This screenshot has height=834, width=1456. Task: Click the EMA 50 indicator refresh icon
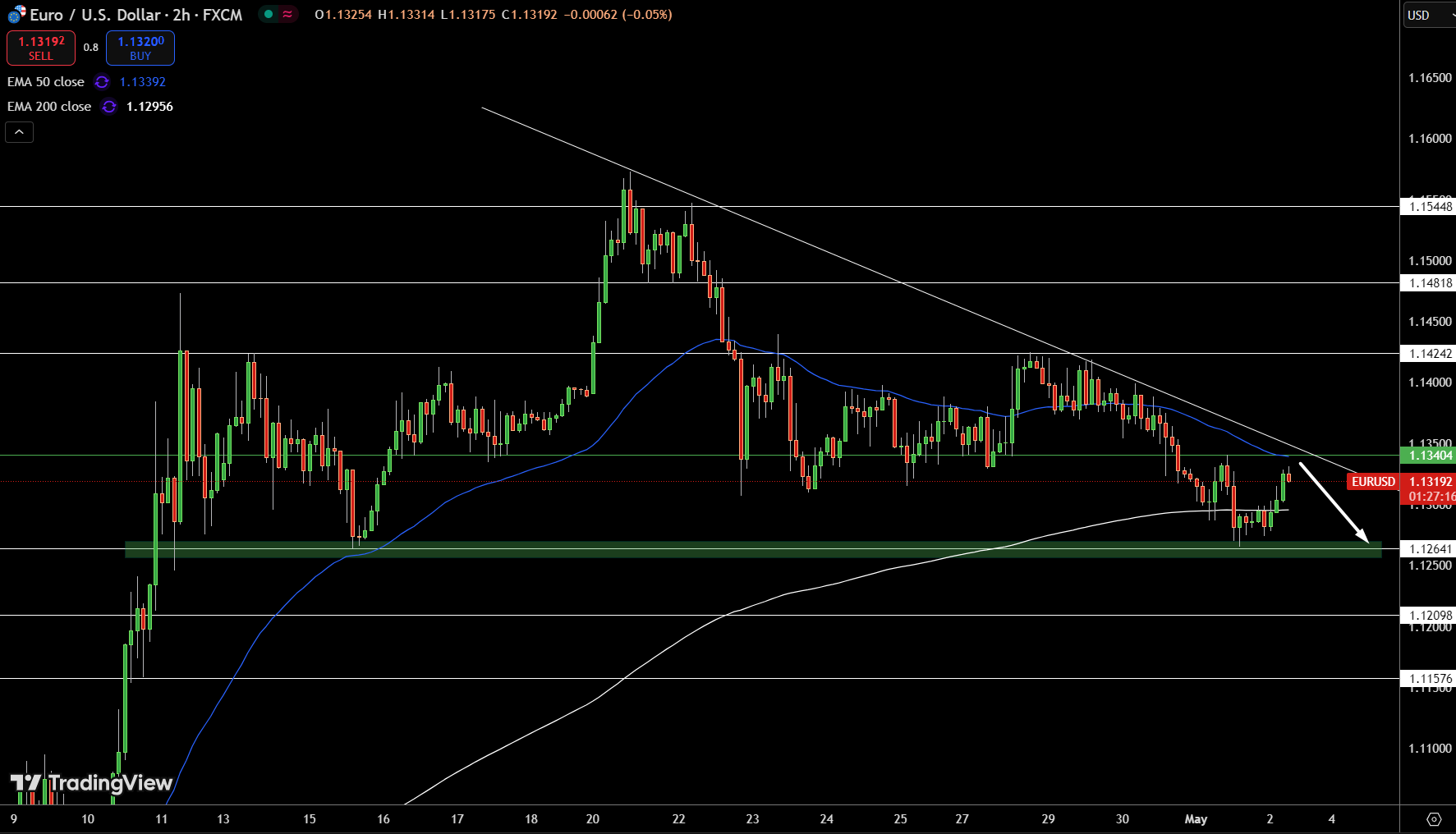tap(102, 82)
